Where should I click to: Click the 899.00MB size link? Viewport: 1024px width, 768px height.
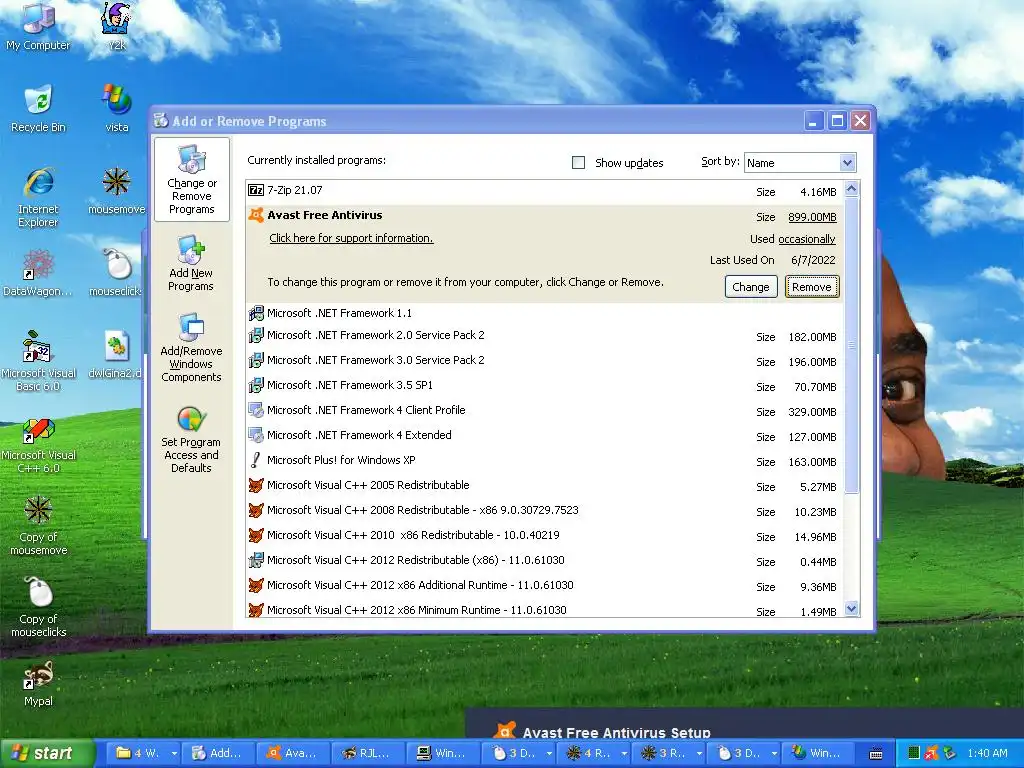pyautogui.click(x=812, y=217)
